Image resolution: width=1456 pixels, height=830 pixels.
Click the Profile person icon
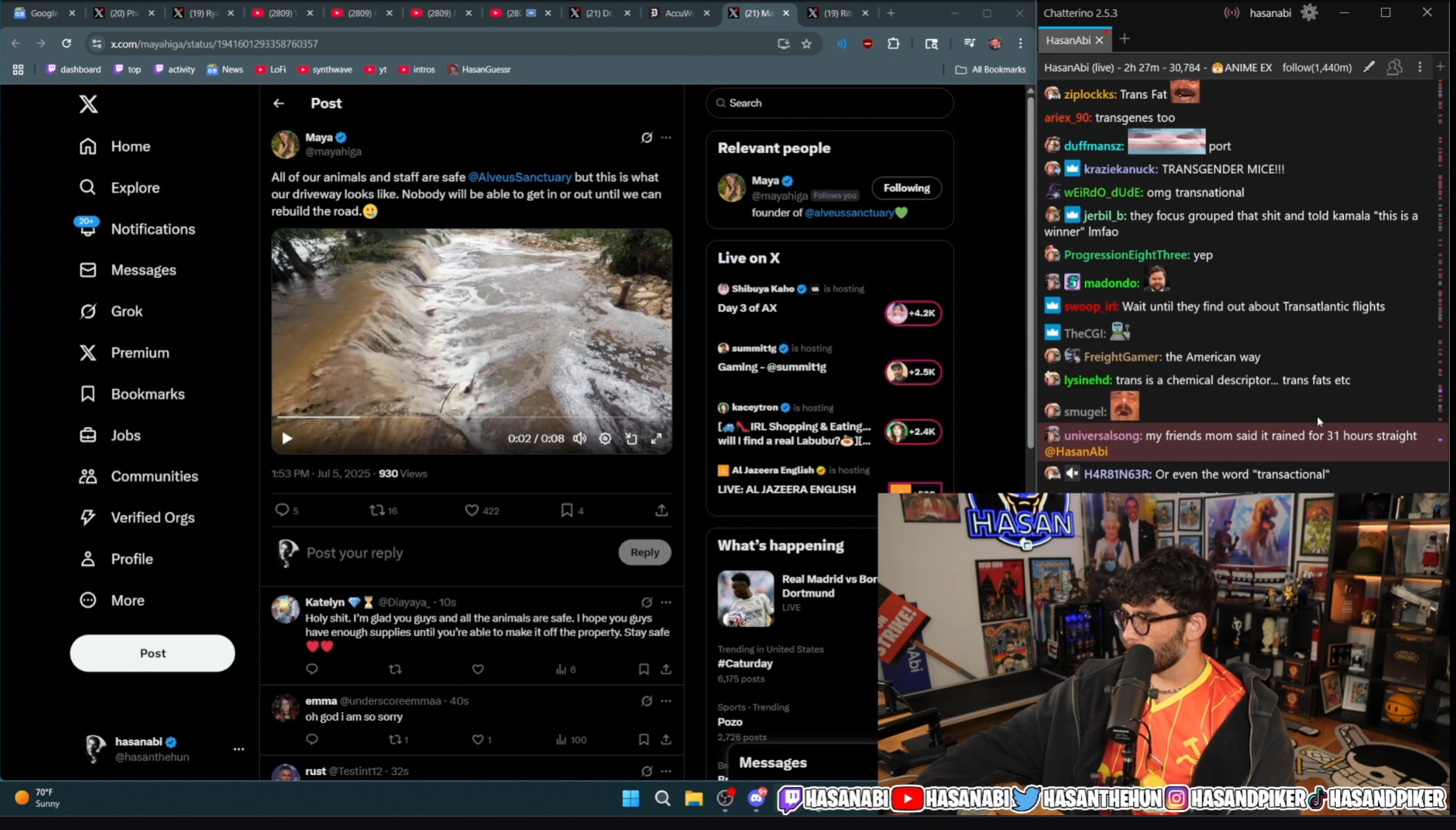click(x=88, y=558)
